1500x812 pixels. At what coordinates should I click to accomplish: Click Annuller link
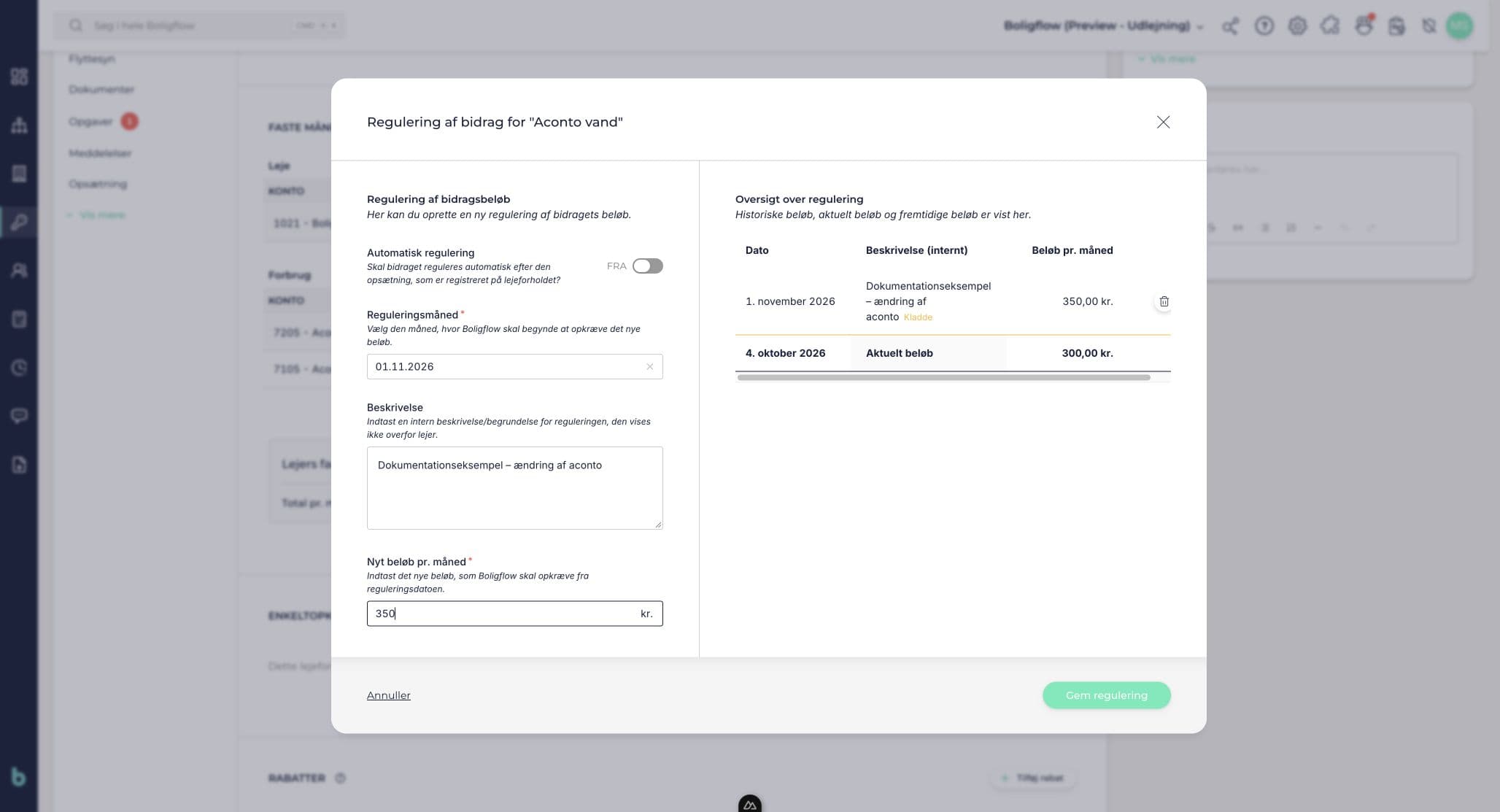pos(388,695)
